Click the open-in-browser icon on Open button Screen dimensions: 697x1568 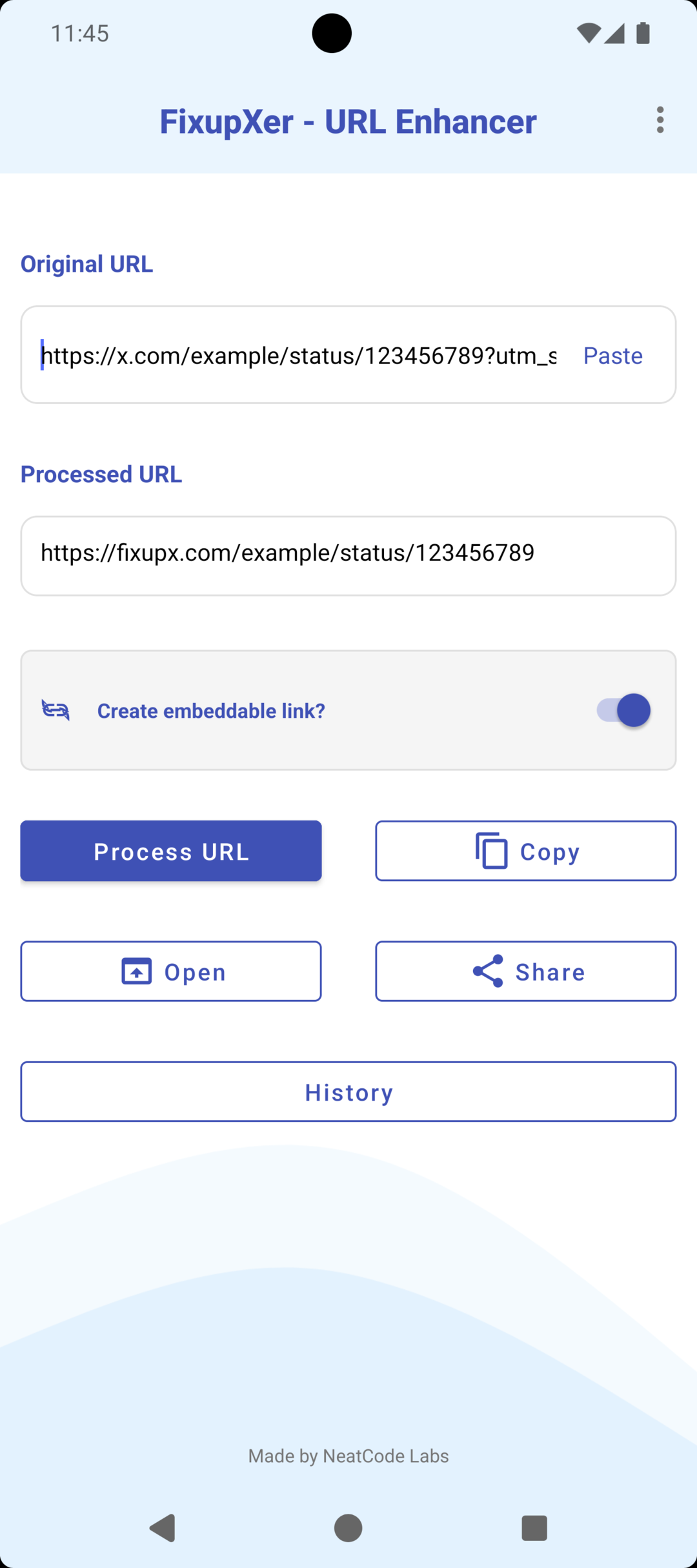[136, 971]
